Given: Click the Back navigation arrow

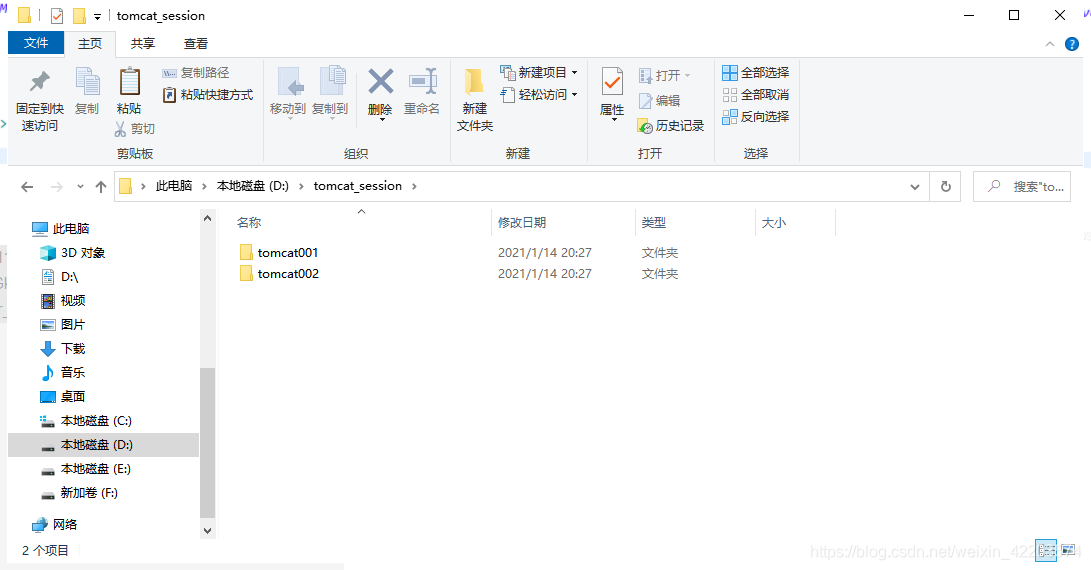Looking at the screenshot, I should coord(27,187).
